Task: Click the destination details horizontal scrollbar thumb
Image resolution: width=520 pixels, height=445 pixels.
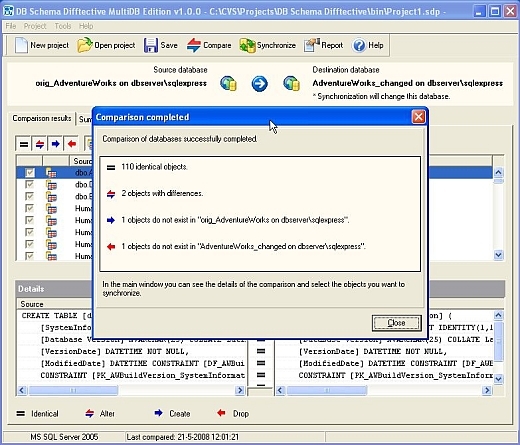Action: coord(327,390)
